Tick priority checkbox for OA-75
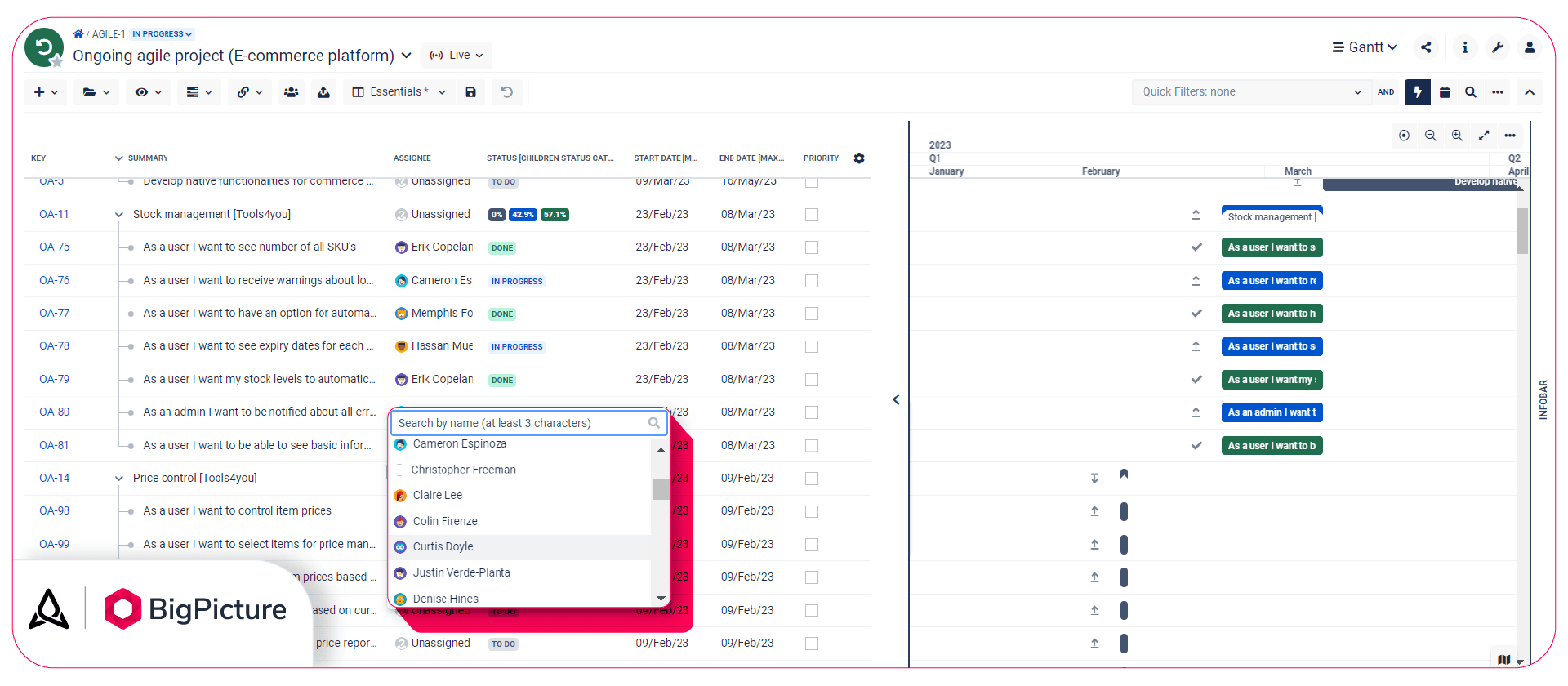This screenshot has width=1568, height=686. coord(812,247)
